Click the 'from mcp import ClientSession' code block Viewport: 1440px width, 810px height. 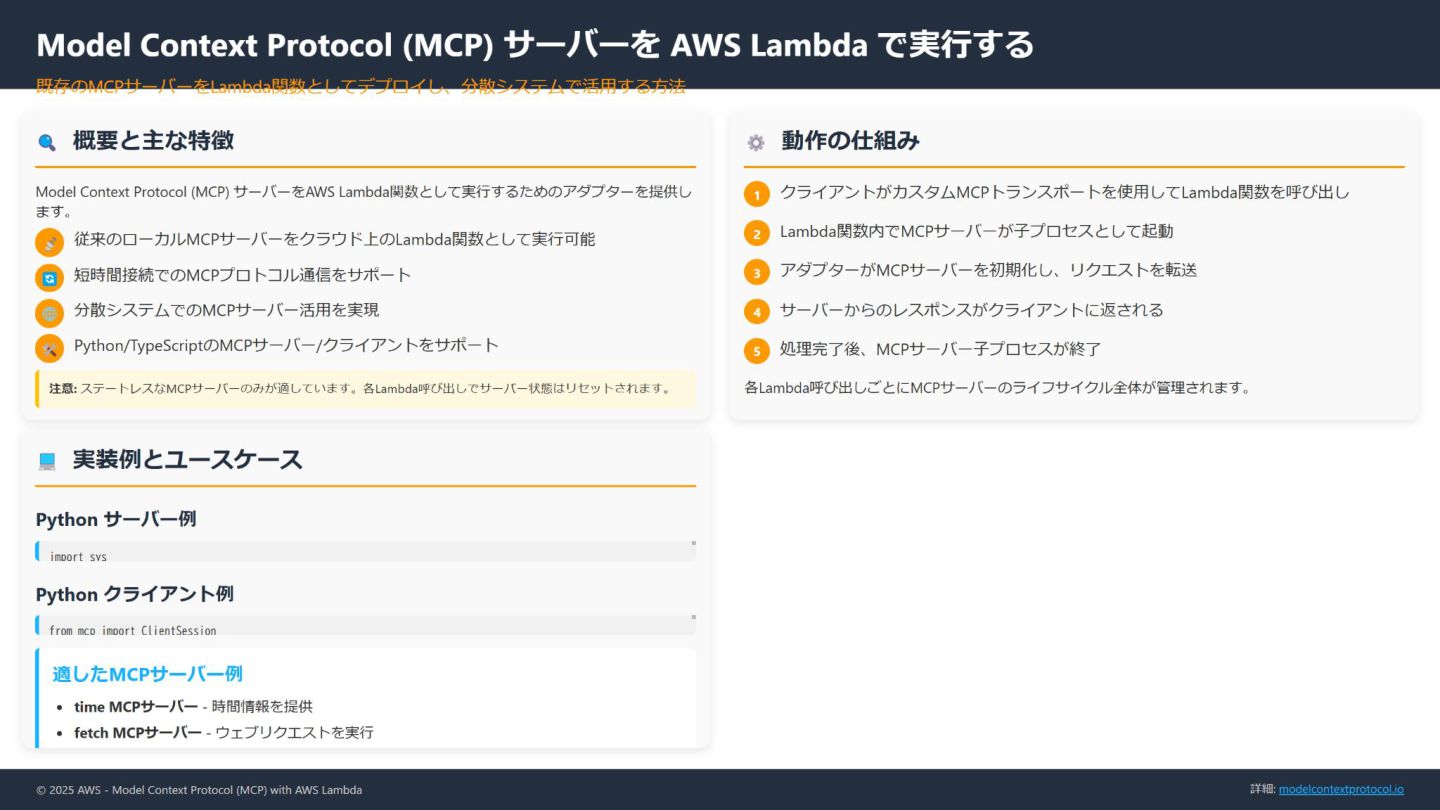pos(360,627)
